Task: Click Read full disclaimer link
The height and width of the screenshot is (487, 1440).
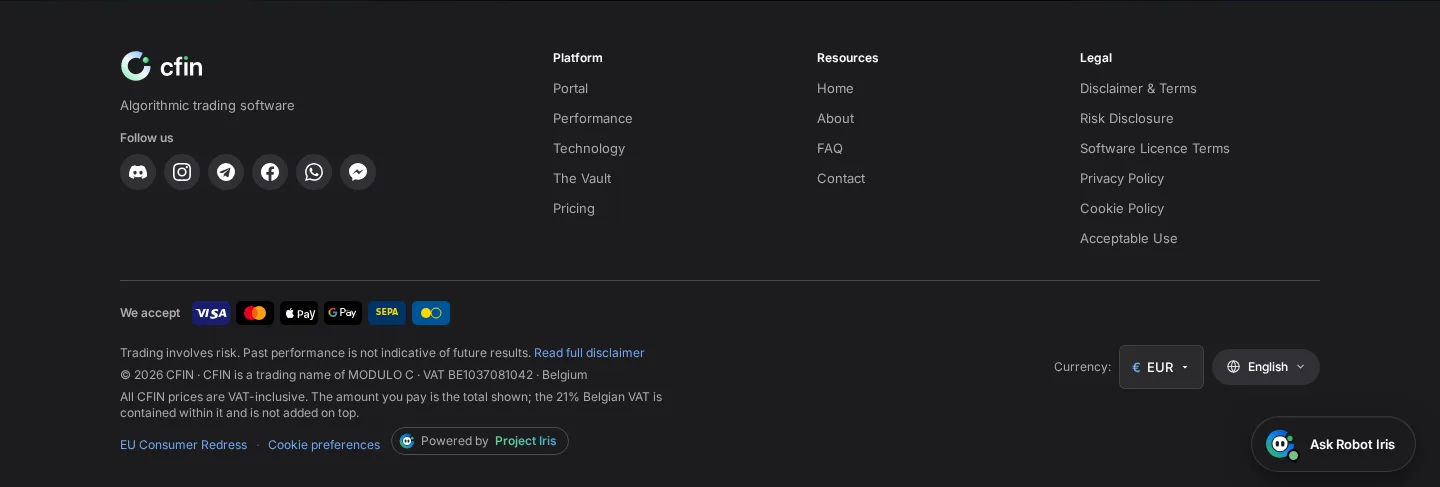Action: coord(589,353)
